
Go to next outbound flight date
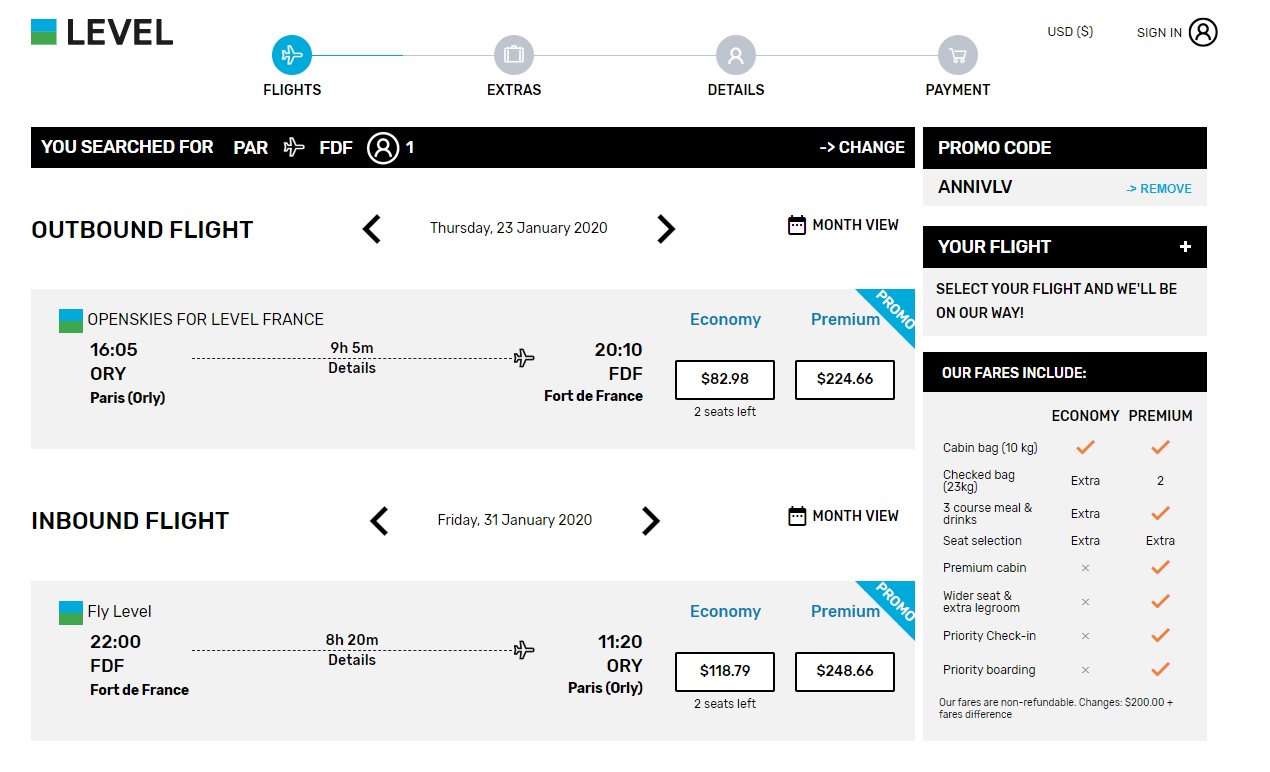(x=666, y=229)
